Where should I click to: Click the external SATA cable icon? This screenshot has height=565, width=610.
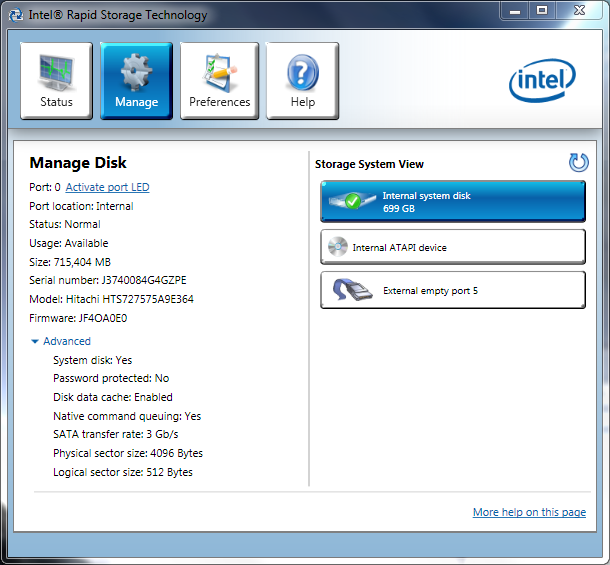[352, 290]
